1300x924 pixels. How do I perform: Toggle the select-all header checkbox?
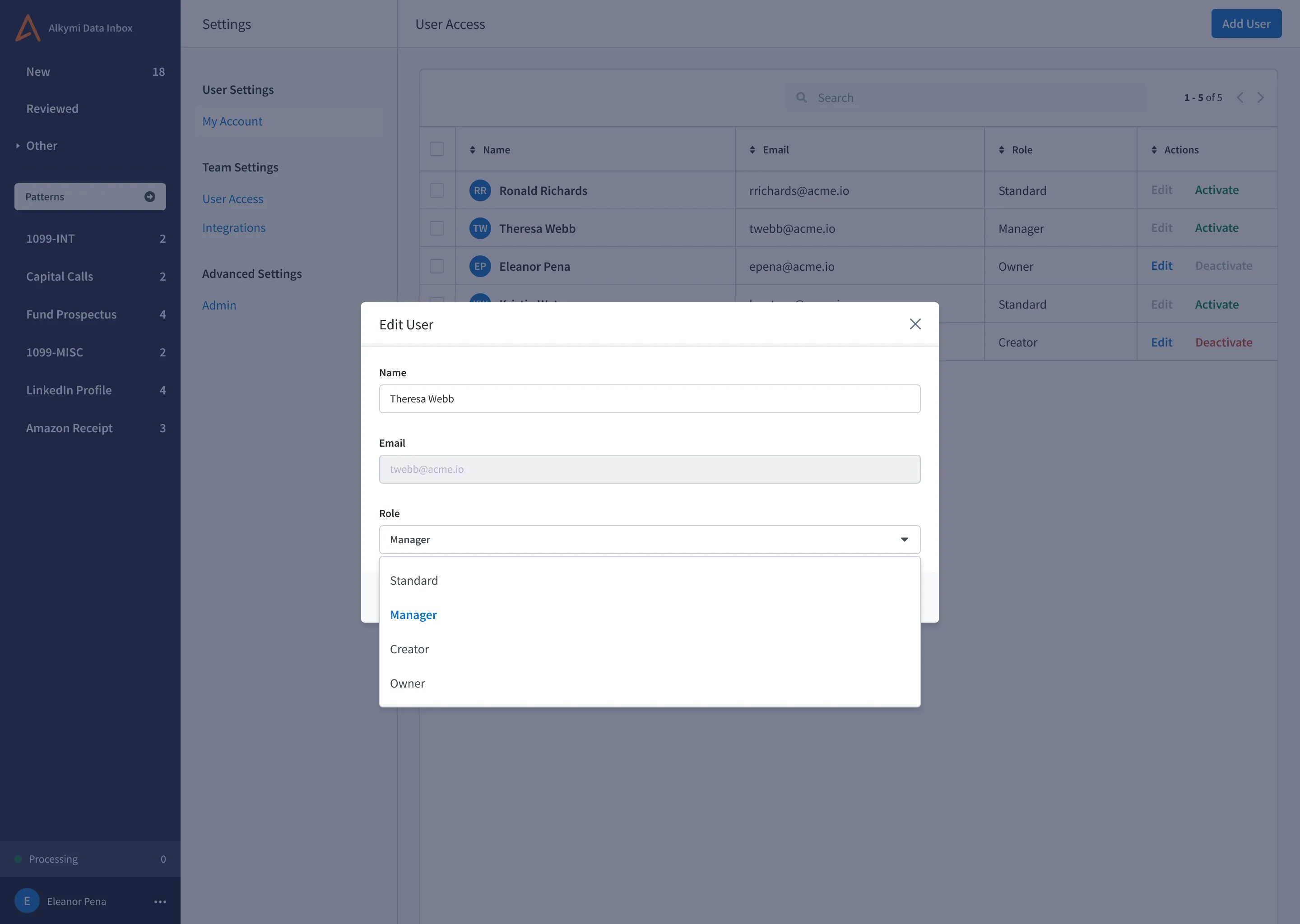[436, 148]
